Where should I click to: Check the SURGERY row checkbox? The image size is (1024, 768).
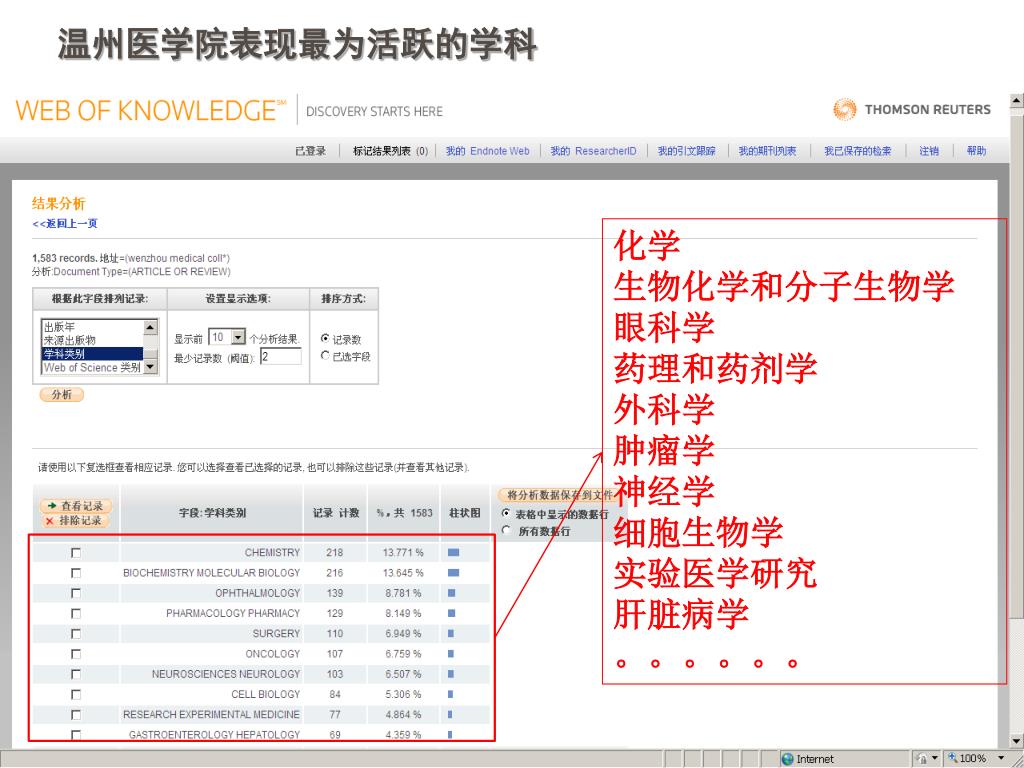click(x=76, y=633)
